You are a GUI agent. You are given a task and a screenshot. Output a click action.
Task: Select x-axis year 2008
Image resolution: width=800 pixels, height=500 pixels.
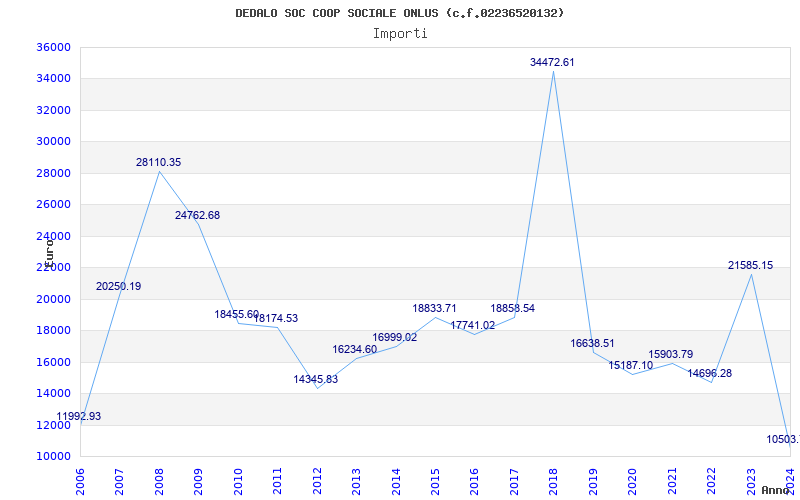(x=159, y=481)
